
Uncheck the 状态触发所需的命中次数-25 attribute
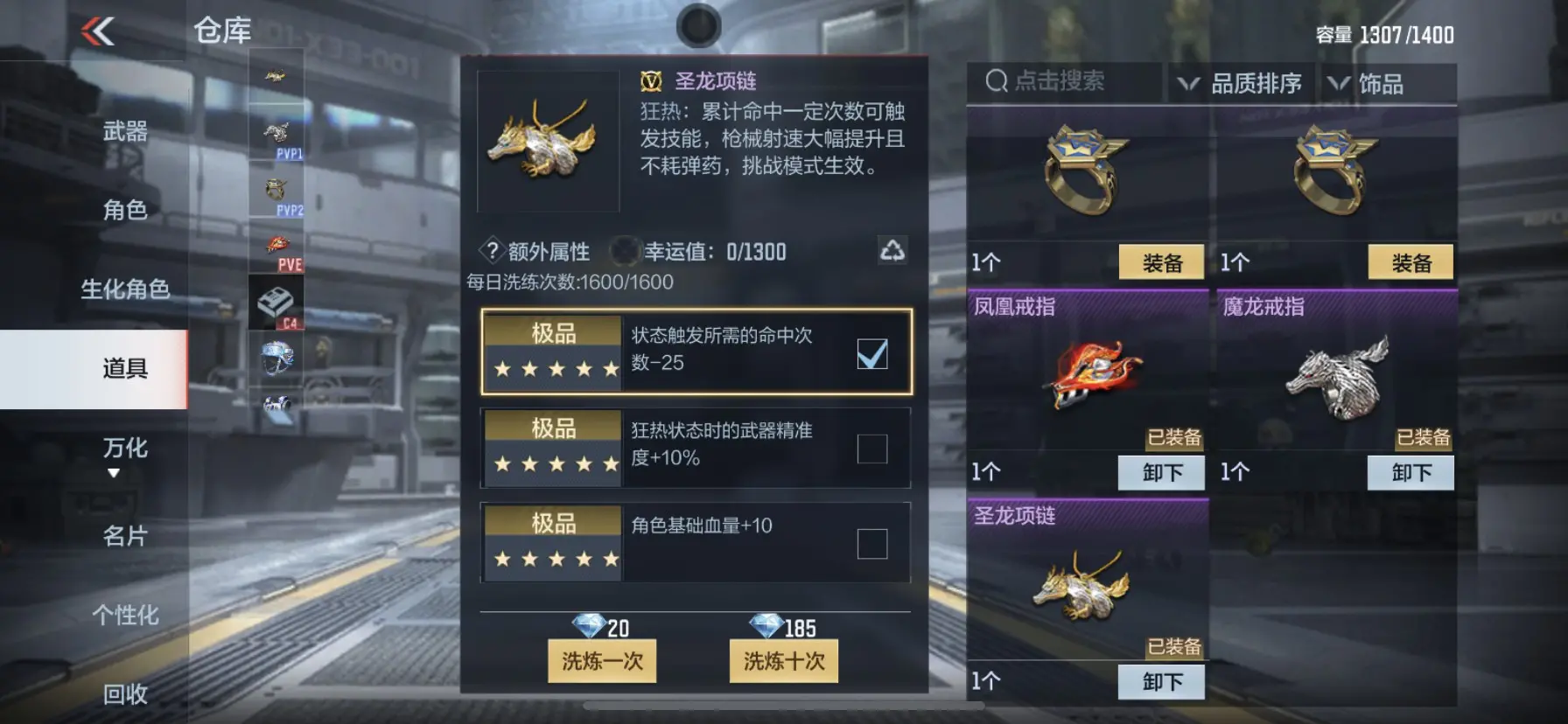click(871, 353)
